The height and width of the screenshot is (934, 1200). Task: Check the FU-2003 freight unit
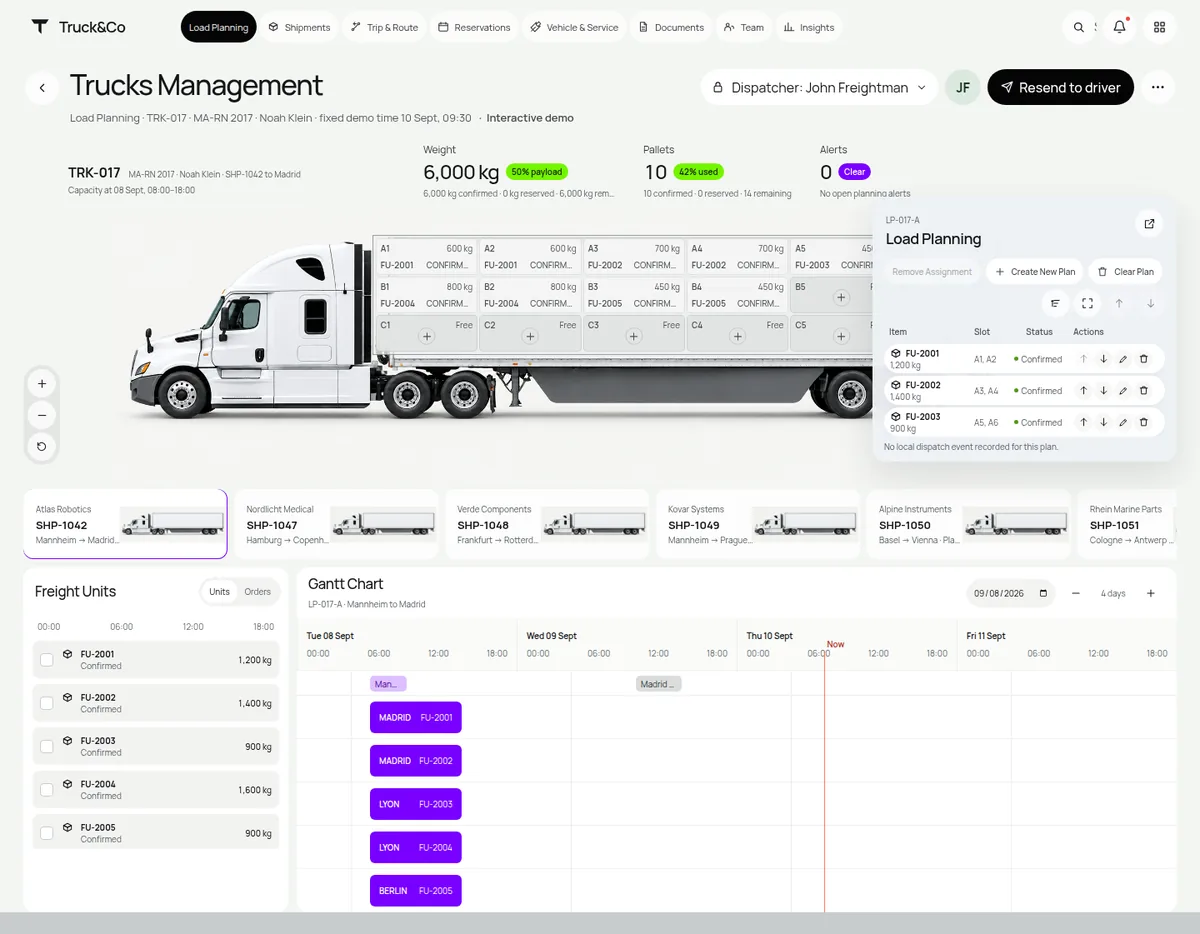click(x=46, y=747)
